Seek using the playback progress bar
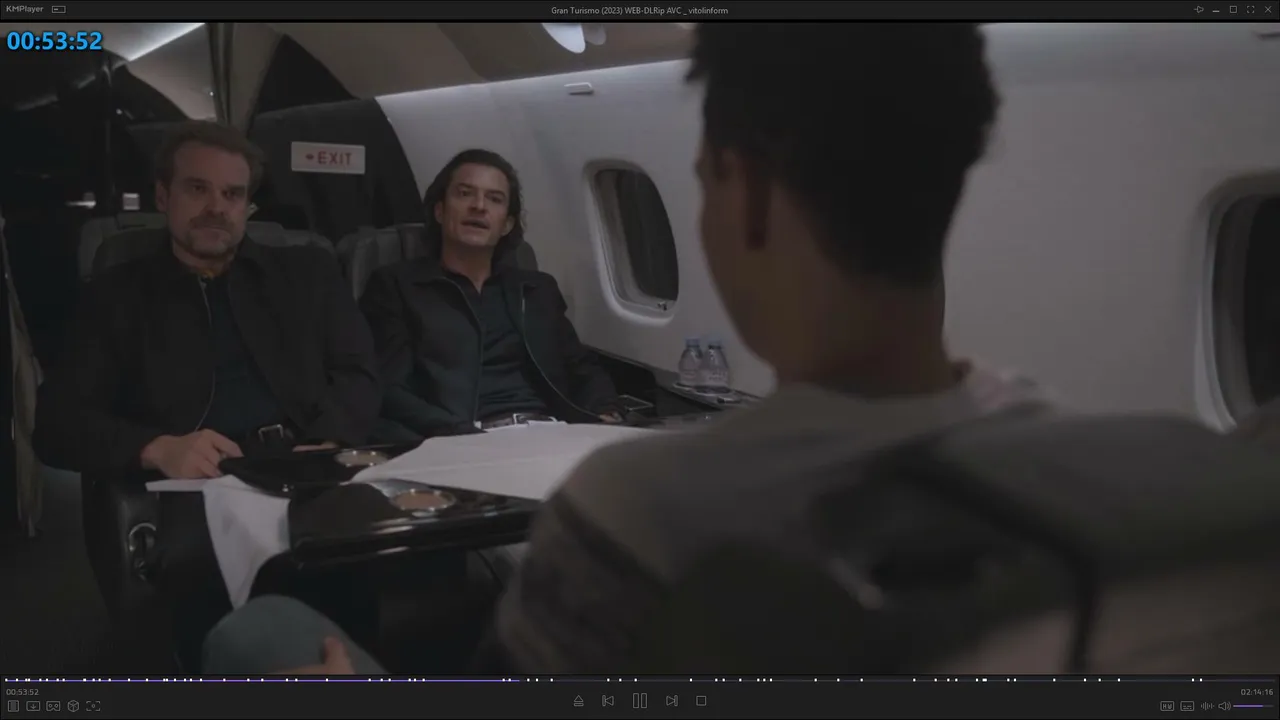The image size is (1280, 720). coord(640,680)
